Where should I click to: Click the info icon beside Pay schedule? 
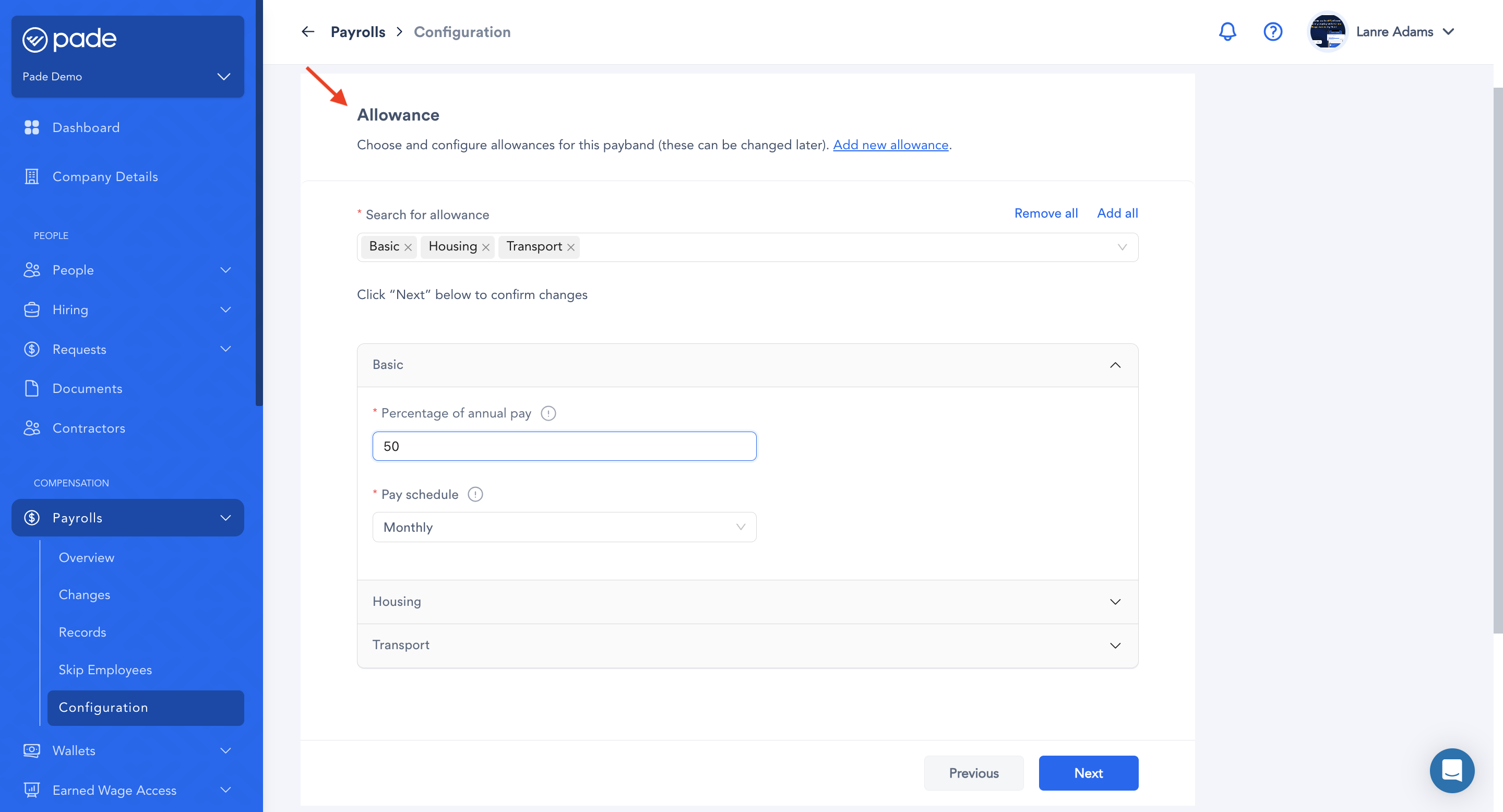tap(475, 494)
